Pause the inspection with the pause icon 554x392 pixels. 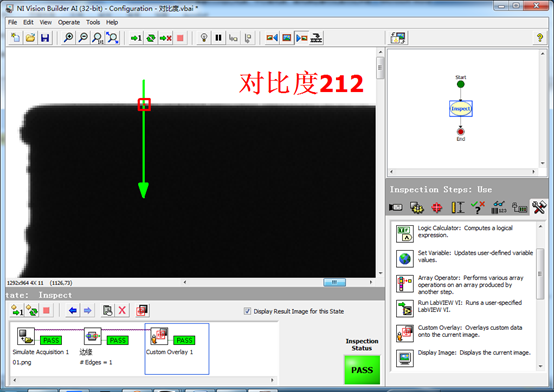(218, 38)
